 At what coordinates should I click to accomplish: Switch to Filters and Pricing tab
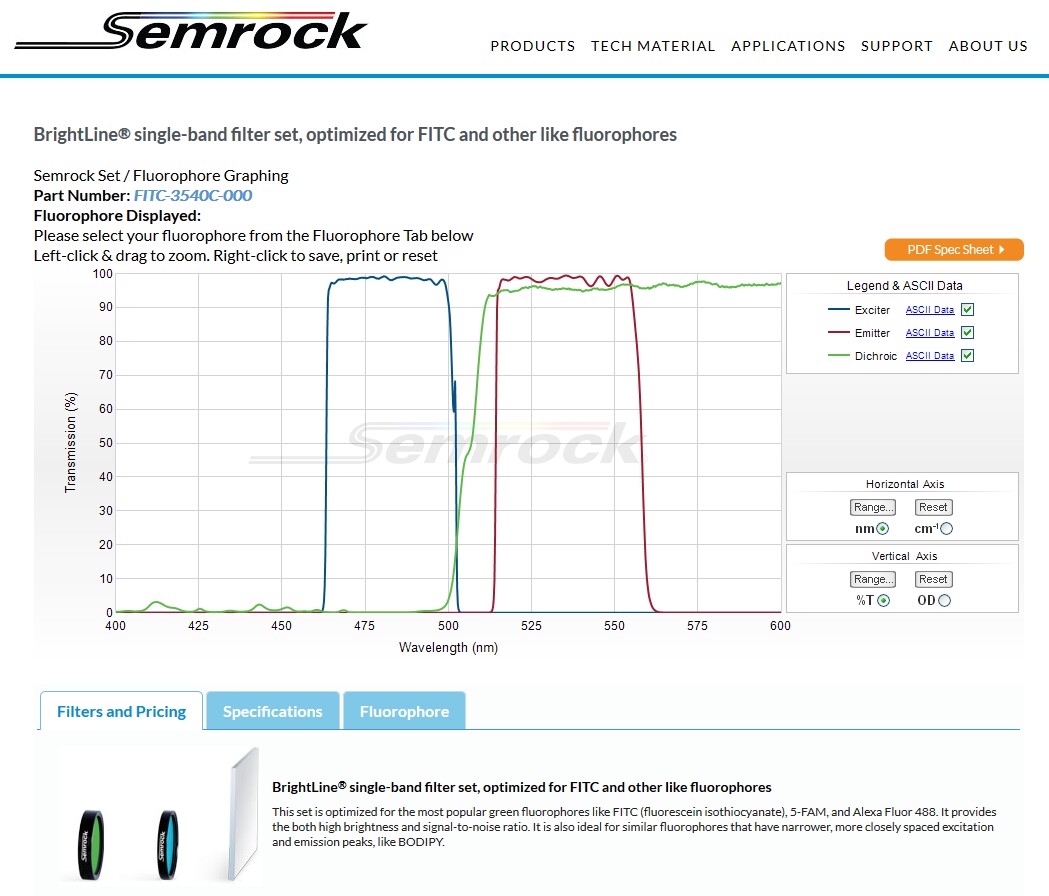(x=121, y=711)
